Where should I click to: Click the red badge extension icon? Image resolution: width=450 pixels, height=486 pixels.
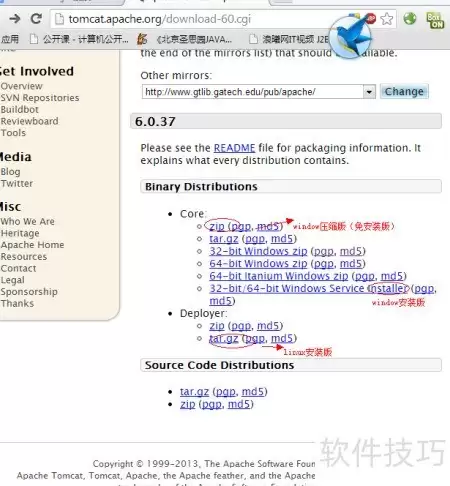click(x=371, y=18)
